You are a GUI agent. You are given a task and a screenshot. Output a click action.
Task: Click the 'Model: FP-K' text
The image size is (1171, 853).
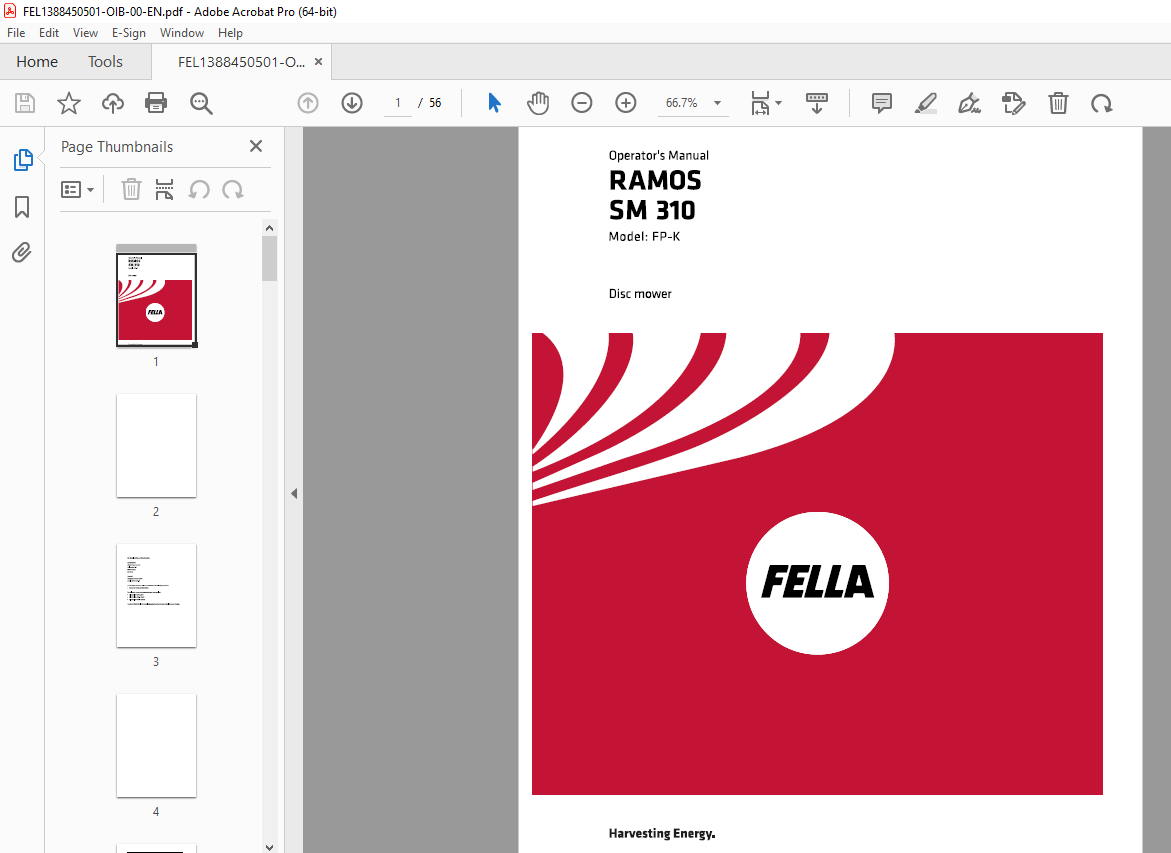tap(644, 237)
